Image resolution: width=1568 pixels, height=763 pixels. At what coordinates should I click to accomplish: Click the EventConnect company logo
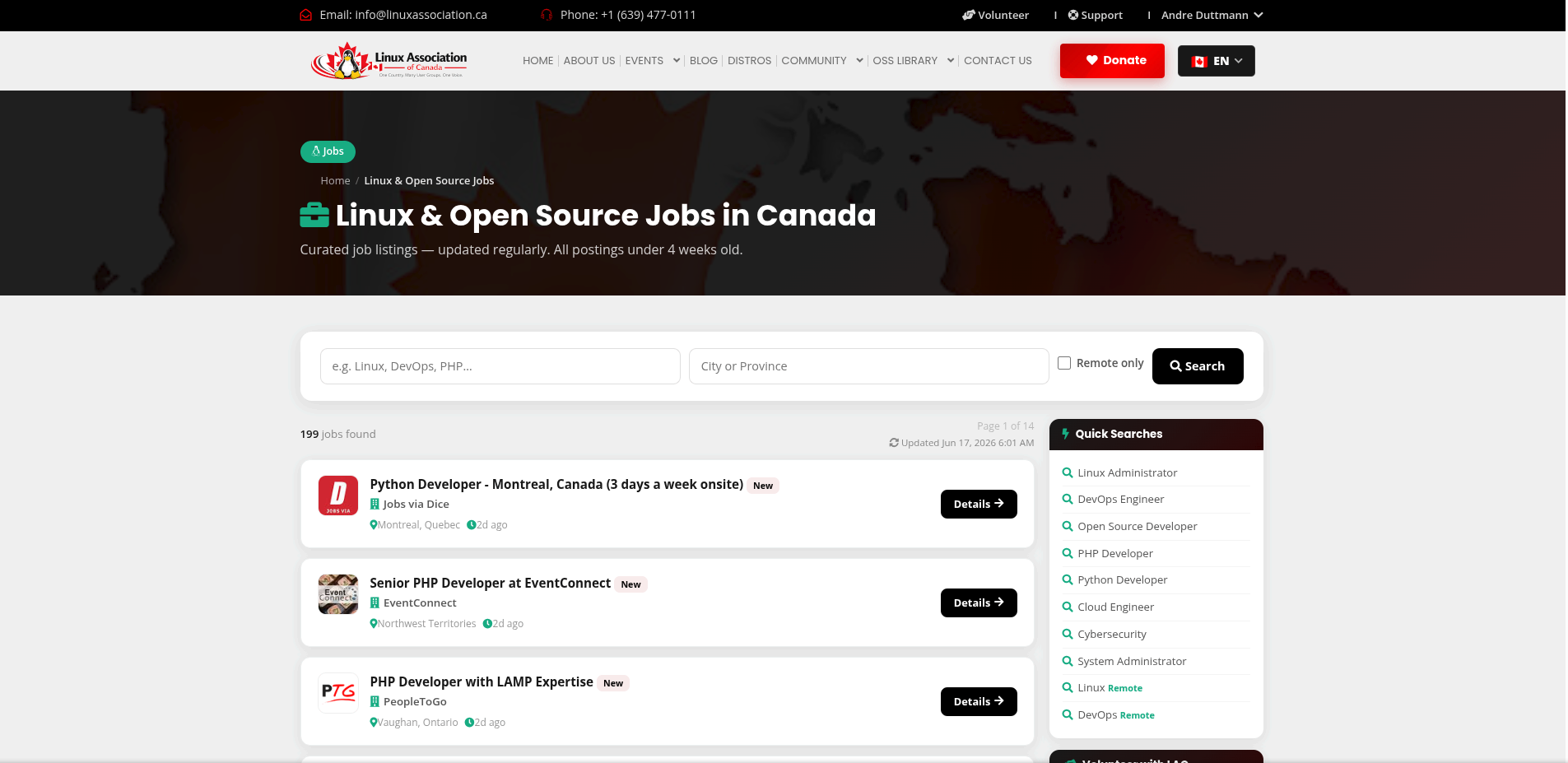click(338, 594)
